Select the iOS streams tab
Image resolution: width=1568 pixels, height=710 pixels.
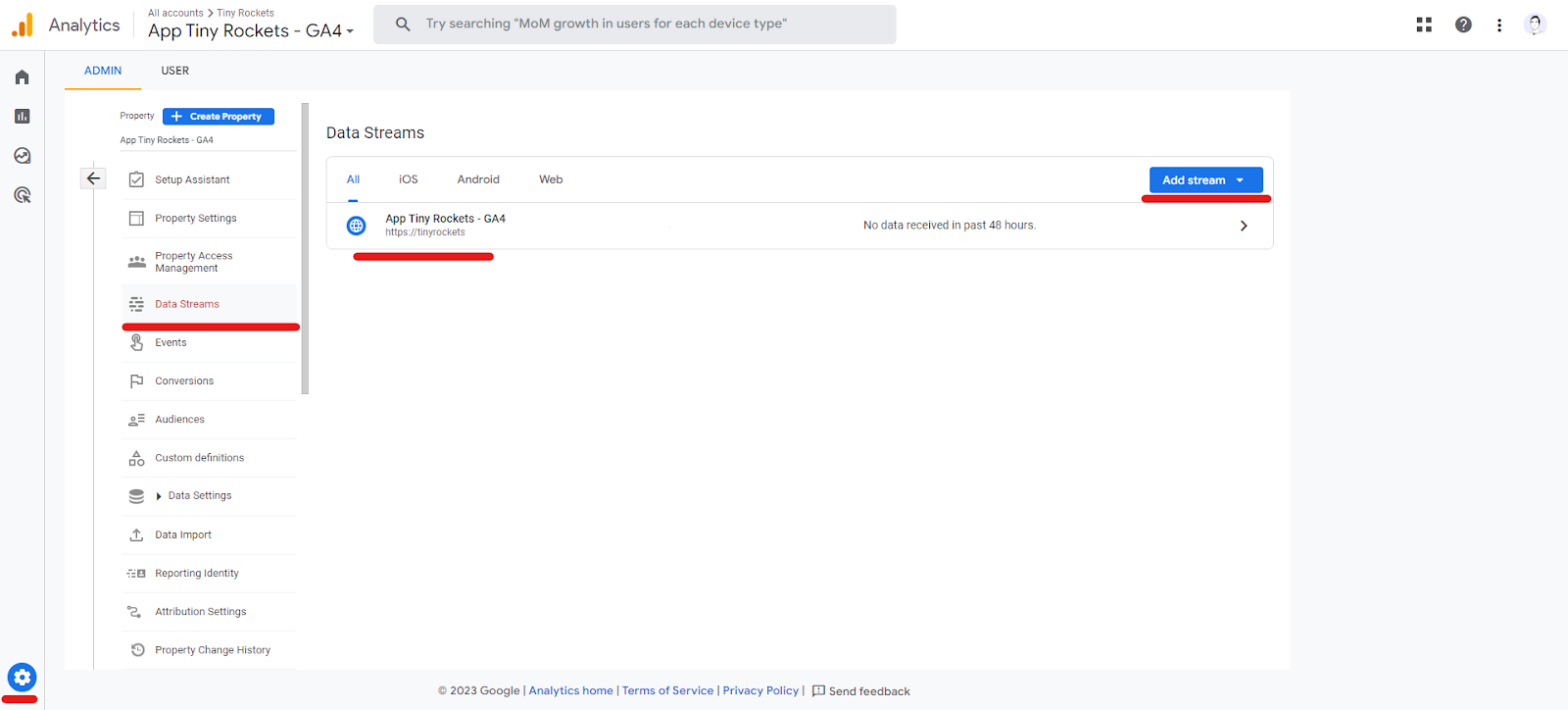tap(408, 179)
